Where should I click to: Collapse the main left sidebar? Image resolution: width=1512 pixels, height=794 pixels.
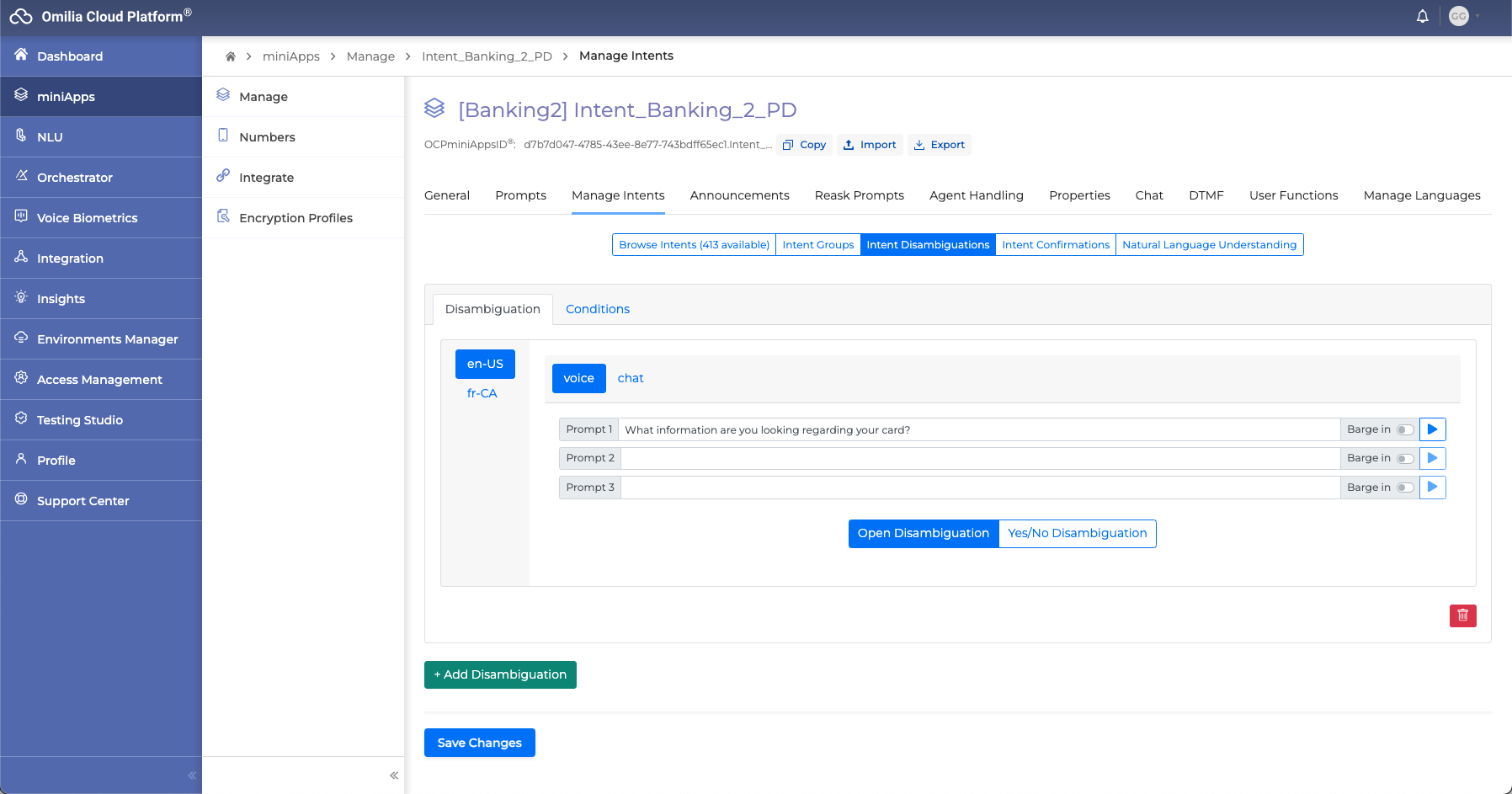click(192, 775)
